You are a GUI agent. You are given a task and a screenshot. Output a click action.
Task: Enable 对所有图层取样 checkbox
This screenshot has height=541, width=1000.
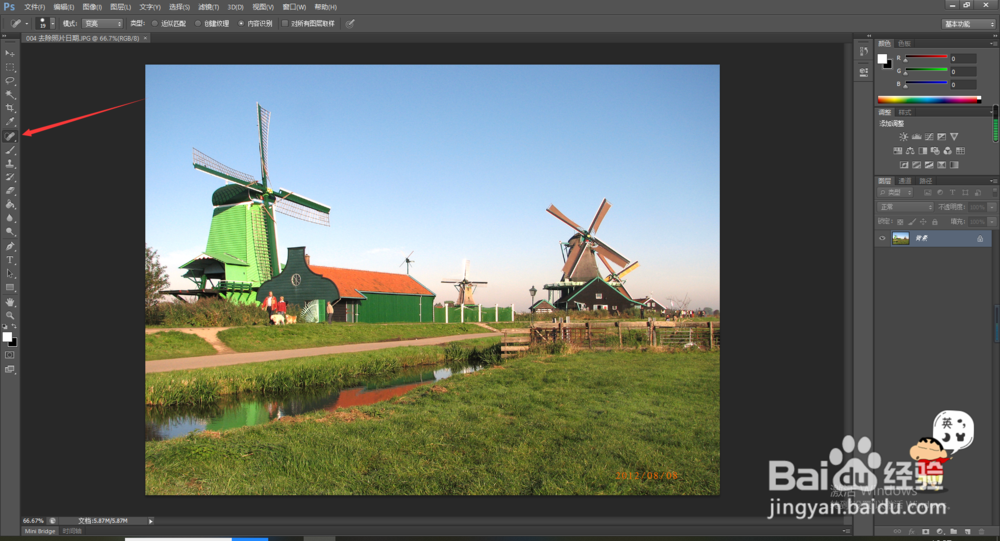pos(285,24)
